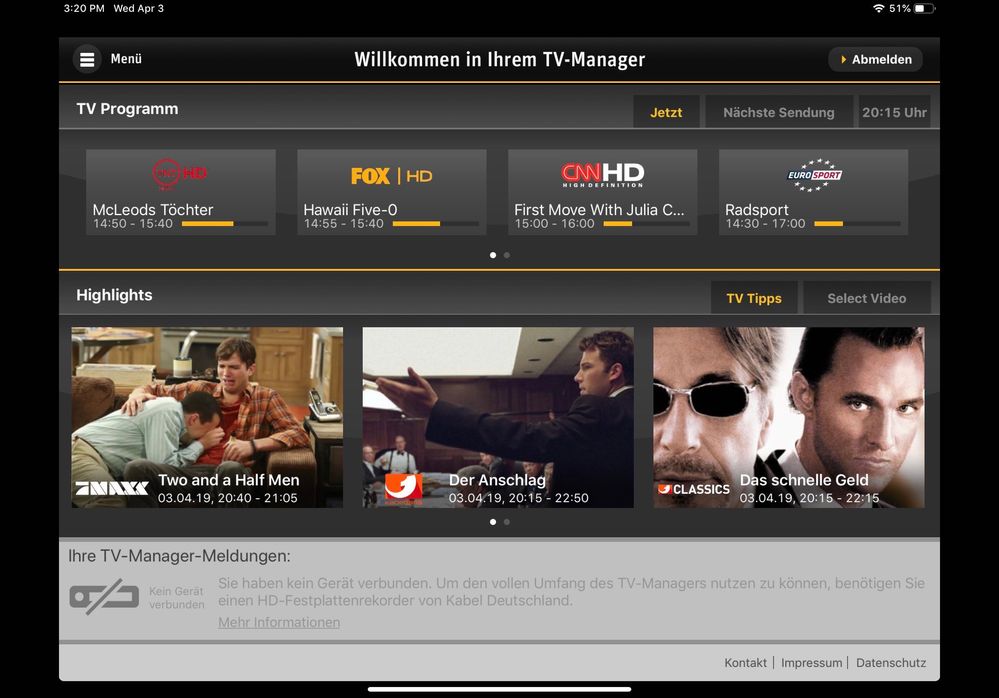This screenshot has width=999, height=698.
Task: Tap the Abmelden logout button
Action: click(x=875, y=59)
